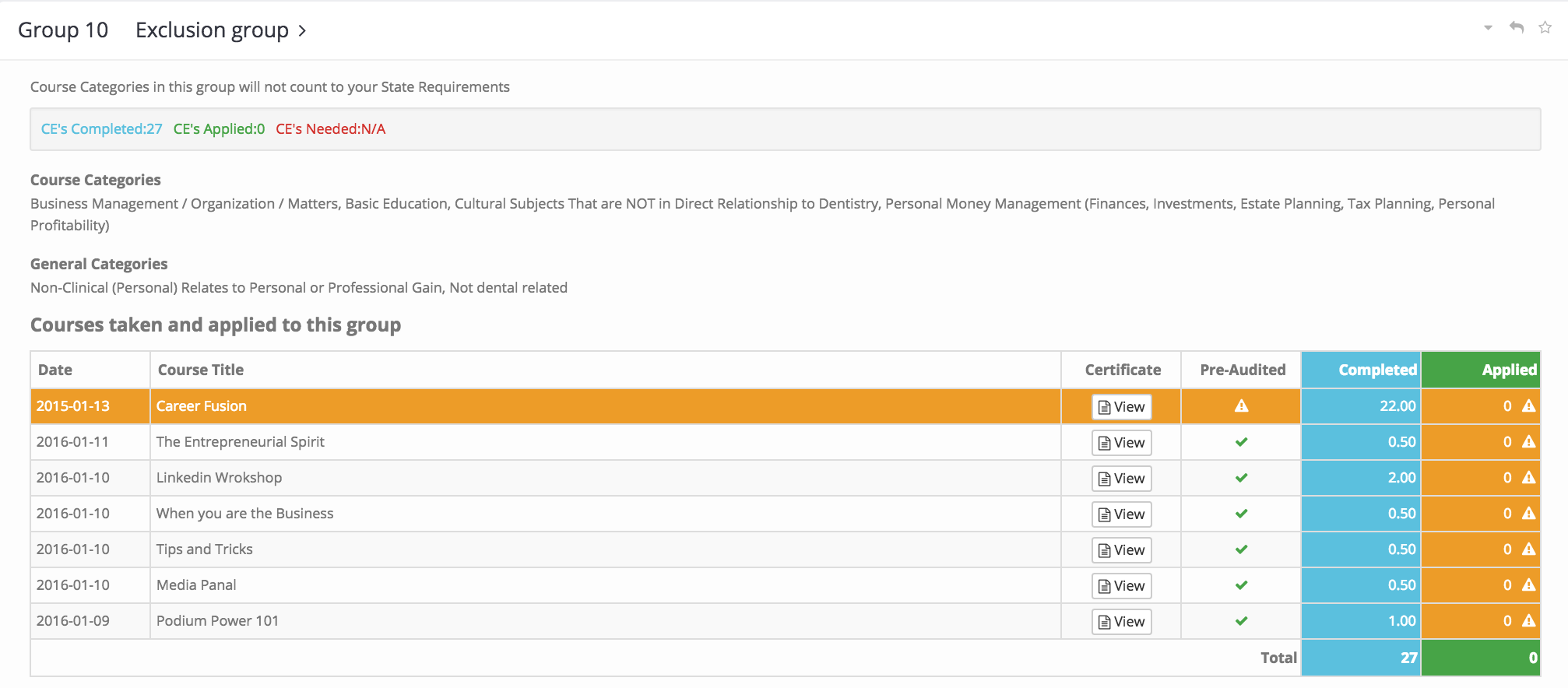Click the applied warning icon in Career Fusion row
Image resolution: width=1568 pixels, height=688 pixels.
coord(1529,405)
